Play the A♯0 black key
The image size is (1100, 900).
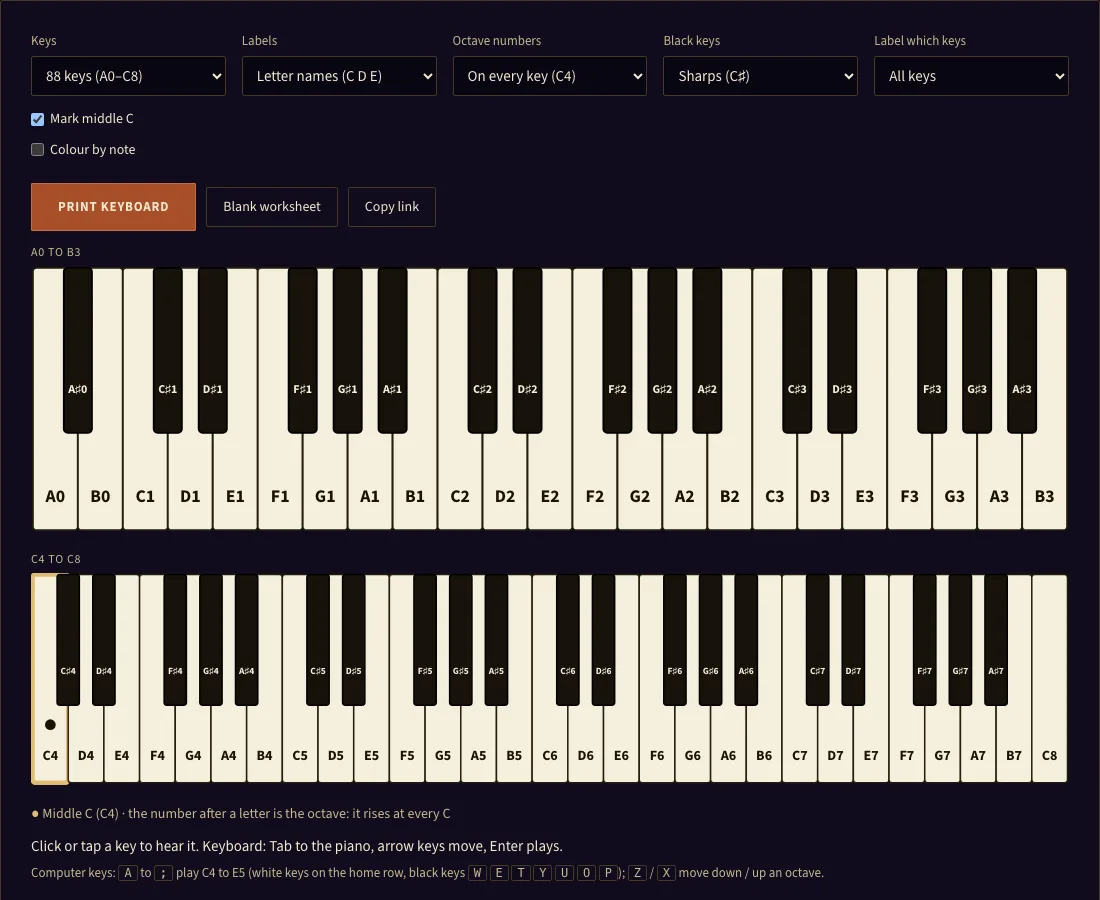click(x=78, y=351)
